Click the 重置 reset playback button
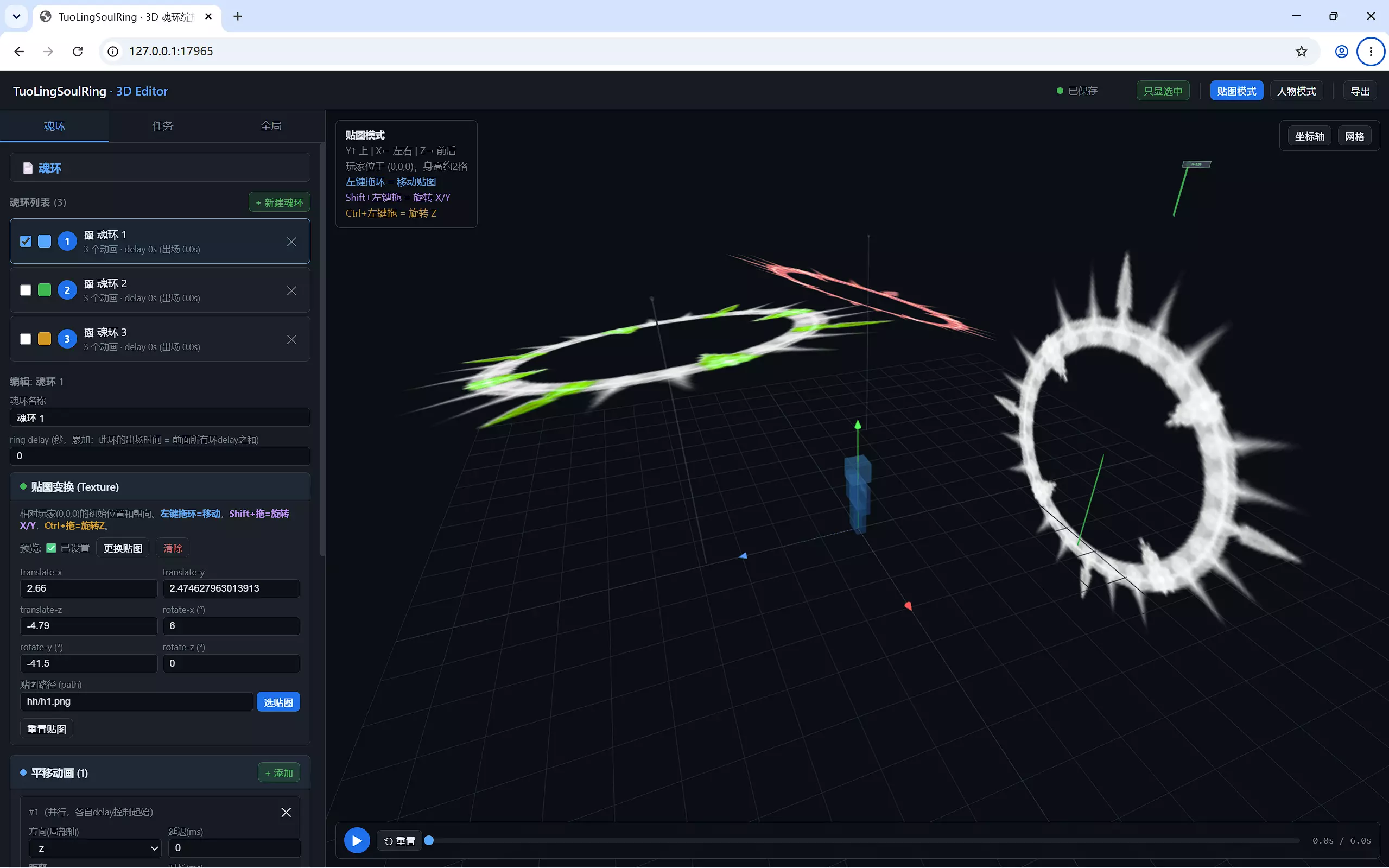 pos(399,841)
